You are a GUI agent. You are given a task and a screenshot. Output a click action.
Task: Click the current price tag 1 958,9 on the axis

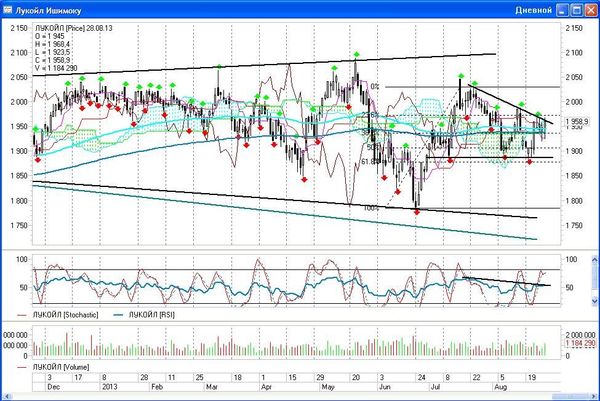click(577, 122)
